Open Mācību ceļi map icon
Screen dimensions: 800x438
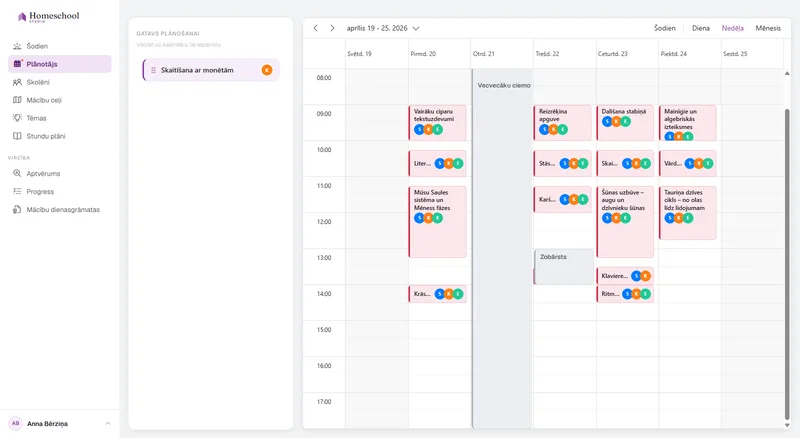click(x=17, y=100)
